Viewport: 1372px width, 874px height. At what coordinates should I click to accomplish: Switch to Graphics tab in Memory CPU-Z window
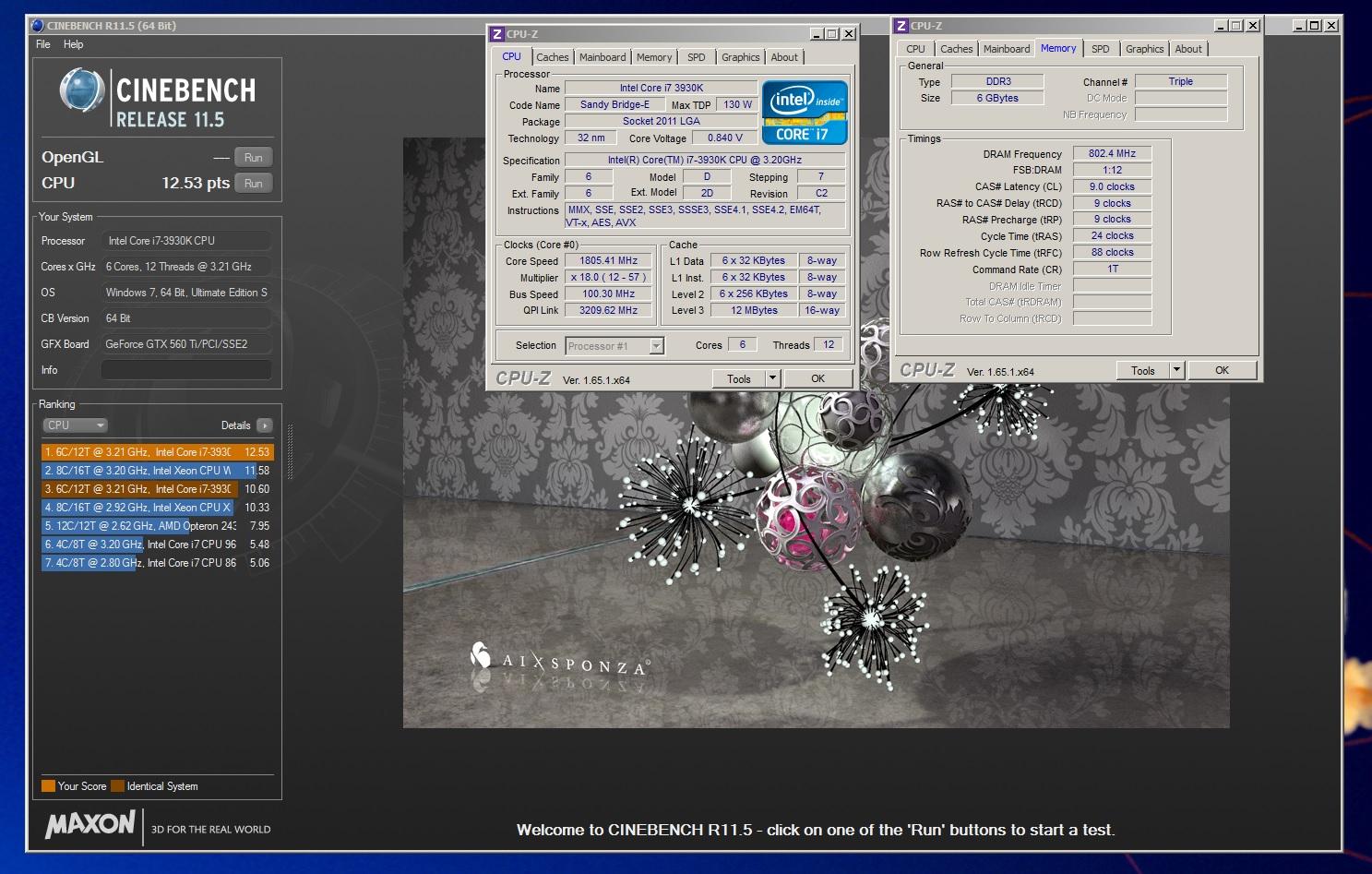(x=1145, y=49)
